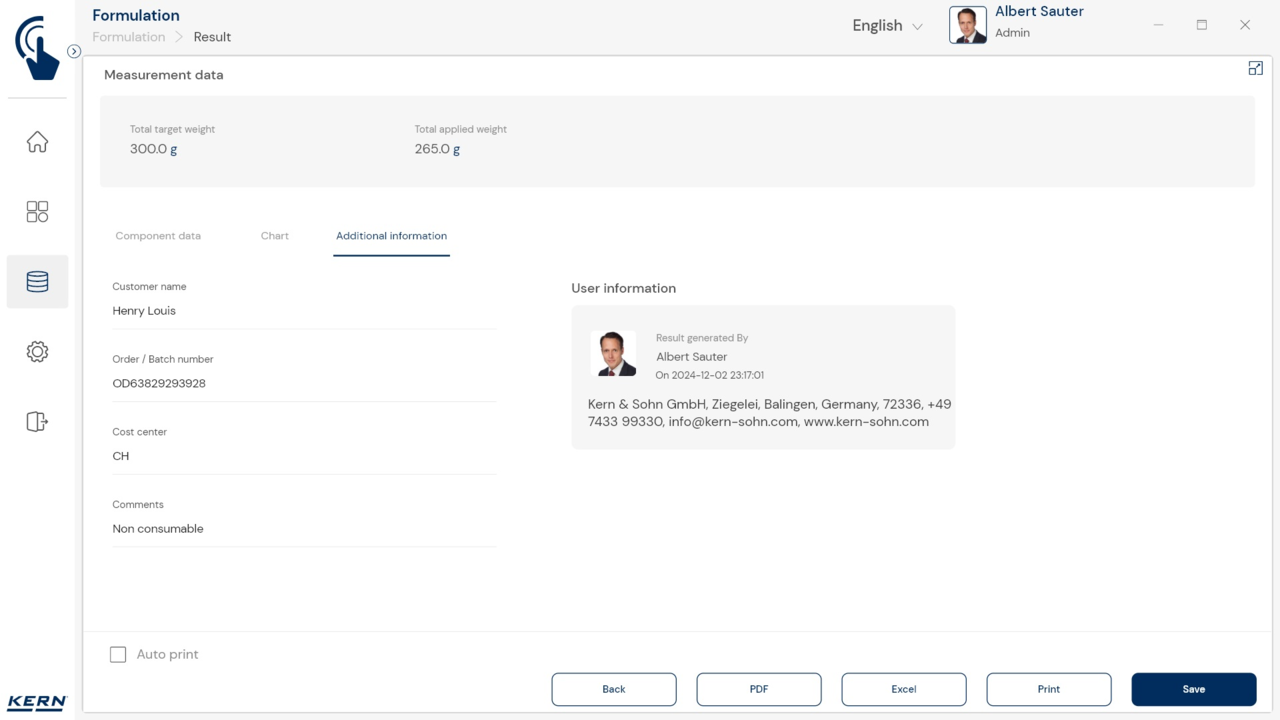Open settings gear icon in sidebar
This screenshot has height=720, width=1280.
tap(37, 352)
